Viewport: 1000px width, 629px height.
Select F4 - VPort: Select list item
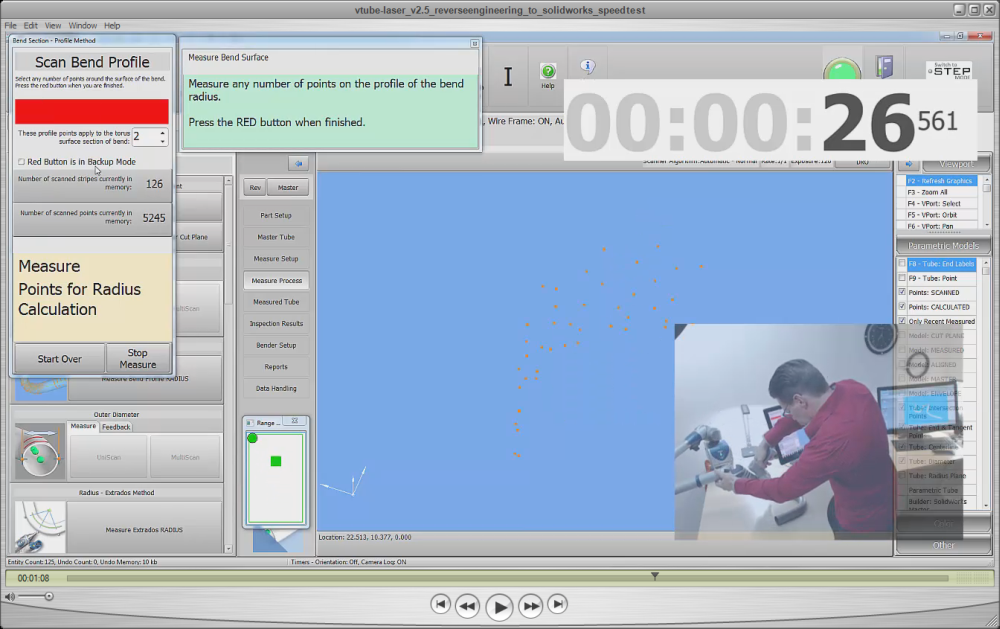[941, 204]
